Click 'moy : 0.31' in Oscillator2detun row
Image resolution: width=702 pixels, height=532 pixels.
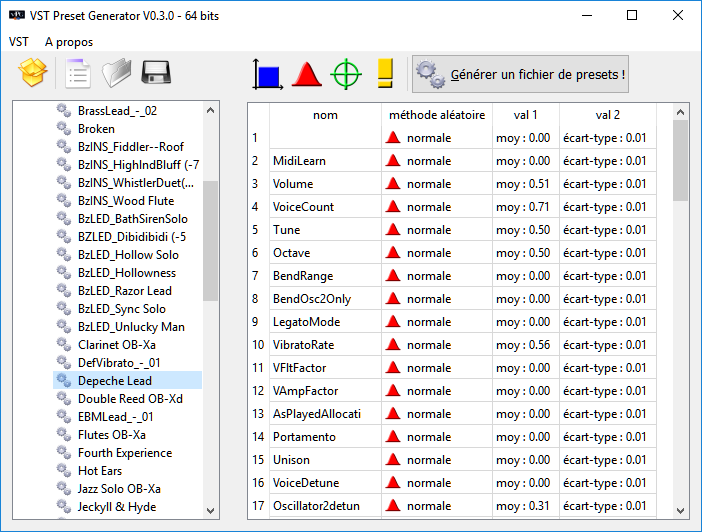coord(522,506)
